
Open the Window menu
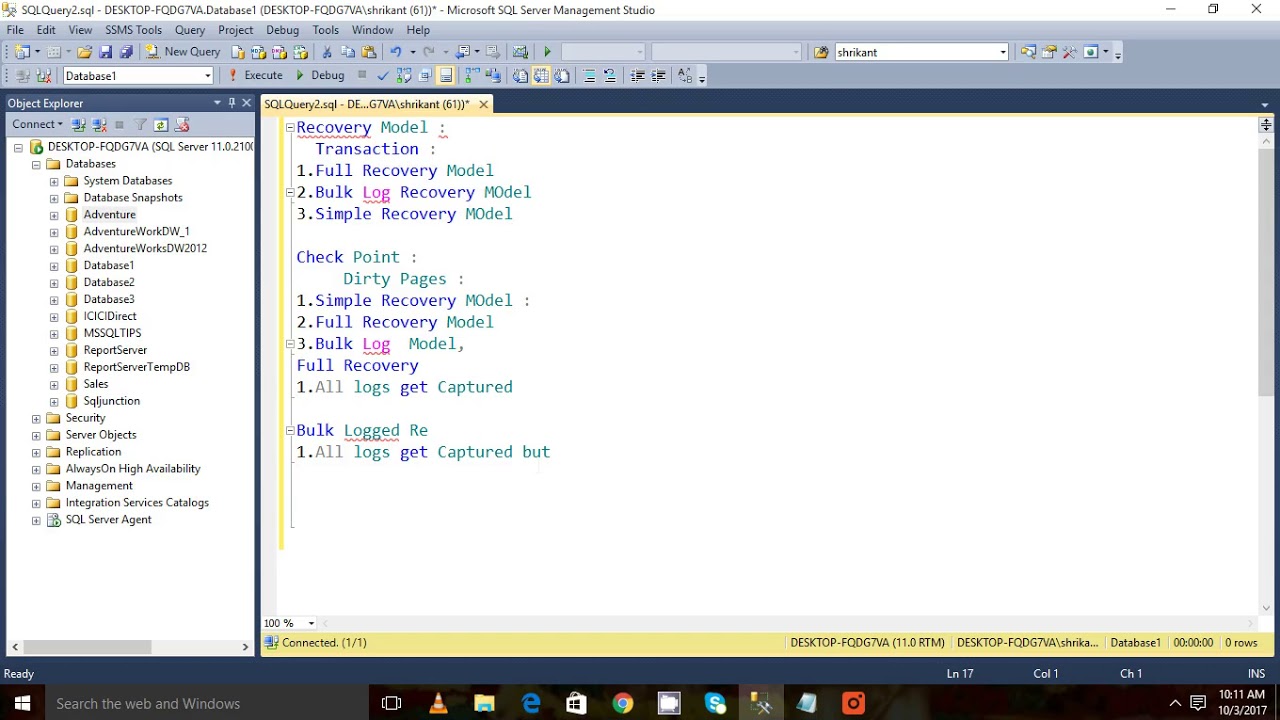[372, 30]
